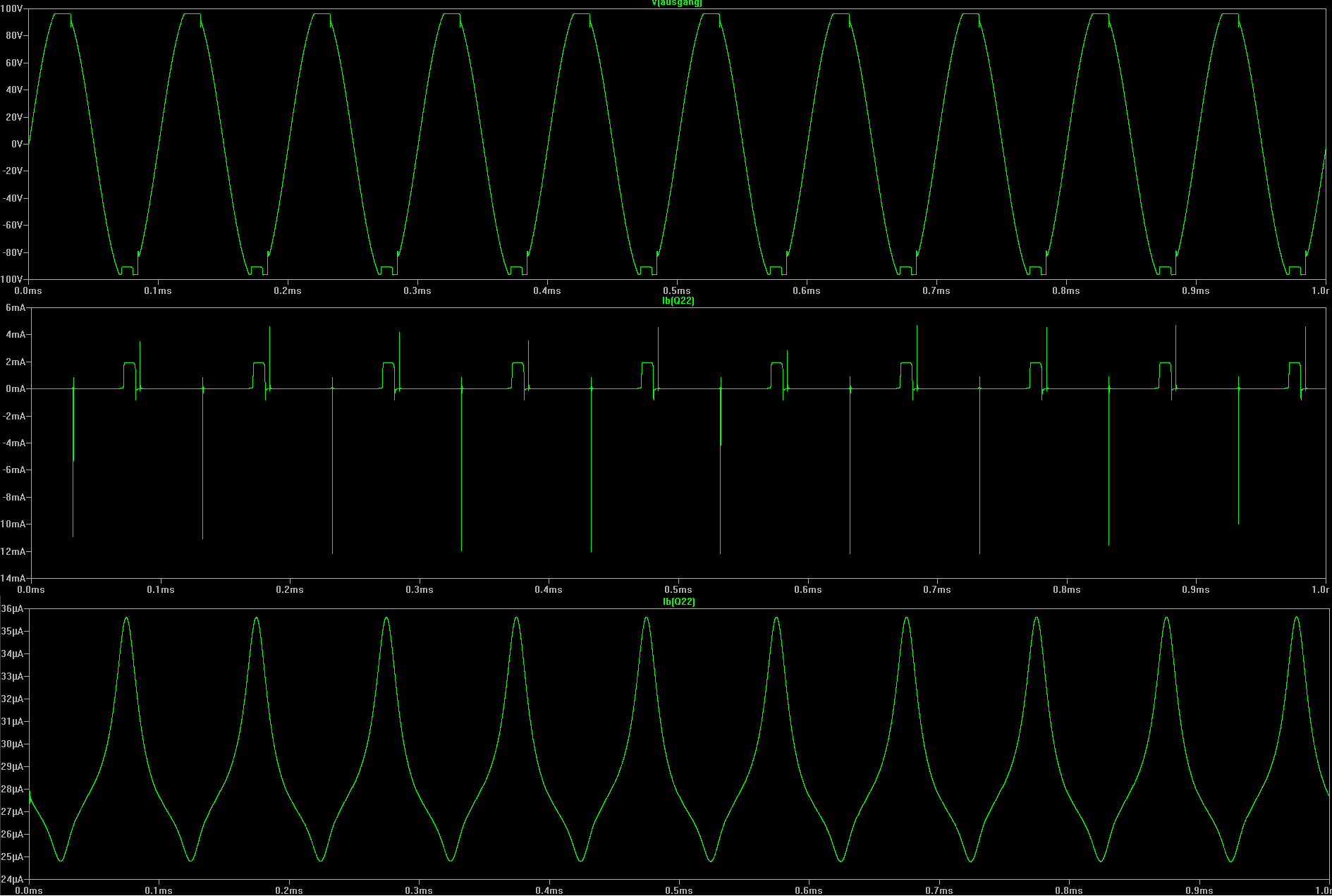Click the 27µA axis label
Screen dimensions: 1332x896
(x=12, y=811)
